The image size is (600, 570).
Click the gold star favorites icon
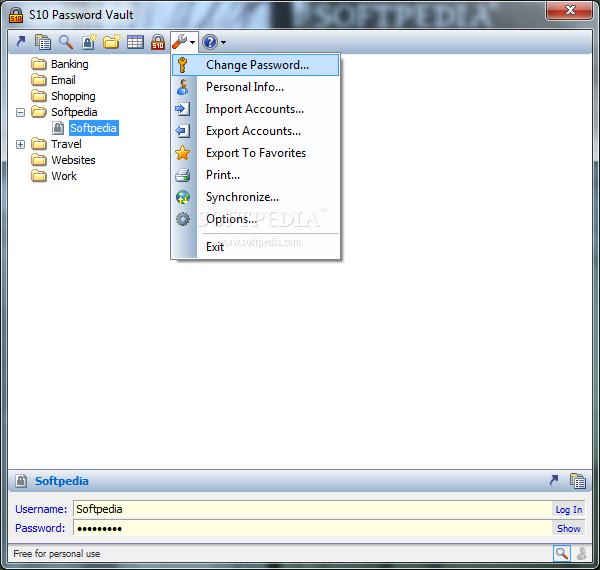pos(183,153)
